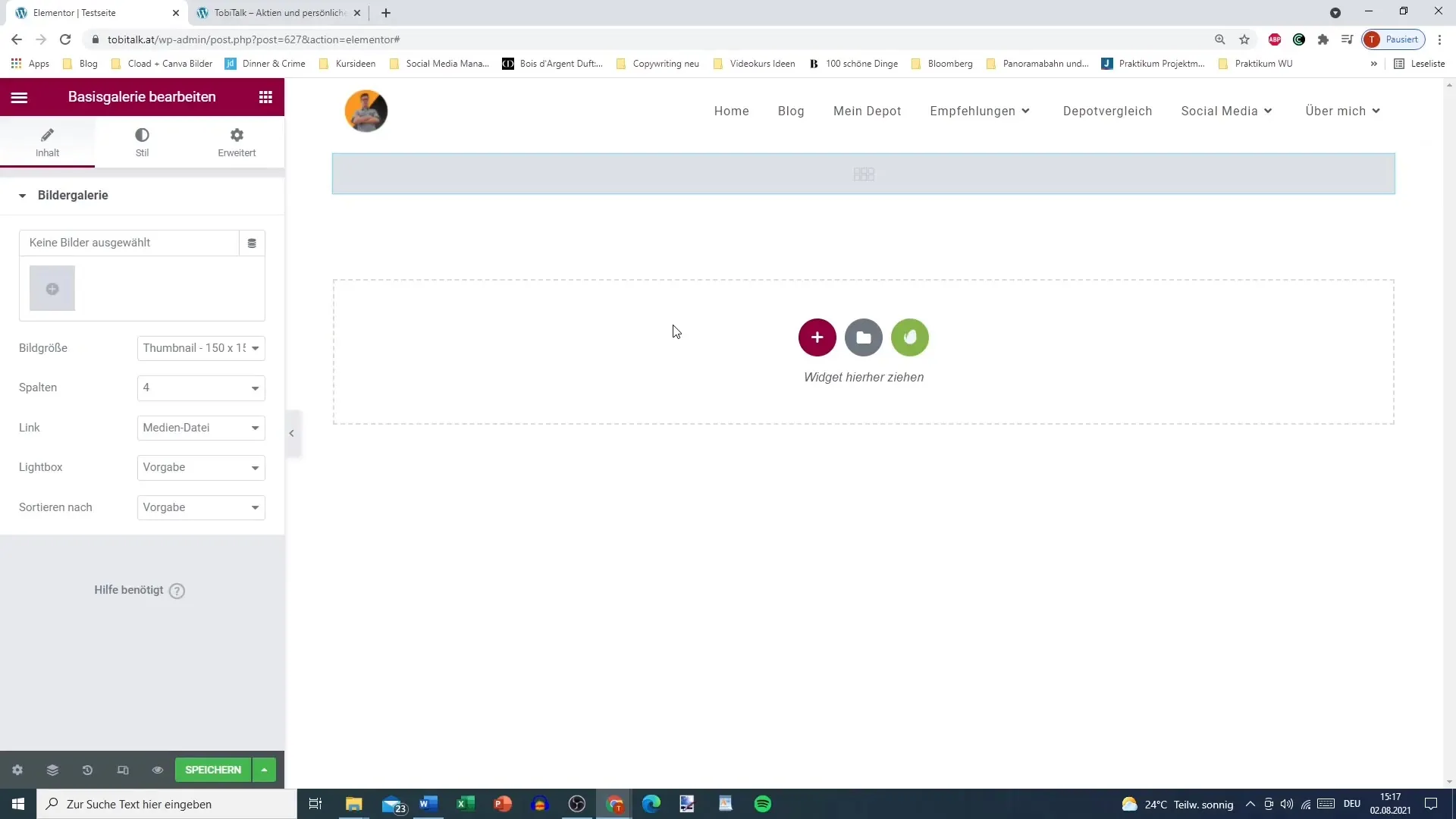The width and height of the screenshot is (1456, 819).
Task: Show more bookmarks chevron
Action: 1374,64
